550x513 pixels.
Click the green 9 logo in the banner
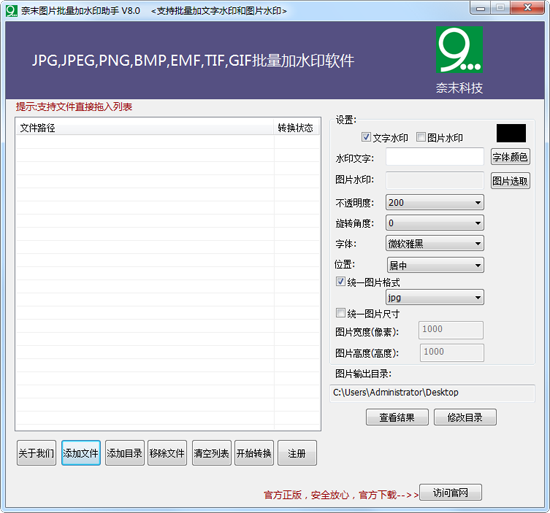tap(459, 50)
